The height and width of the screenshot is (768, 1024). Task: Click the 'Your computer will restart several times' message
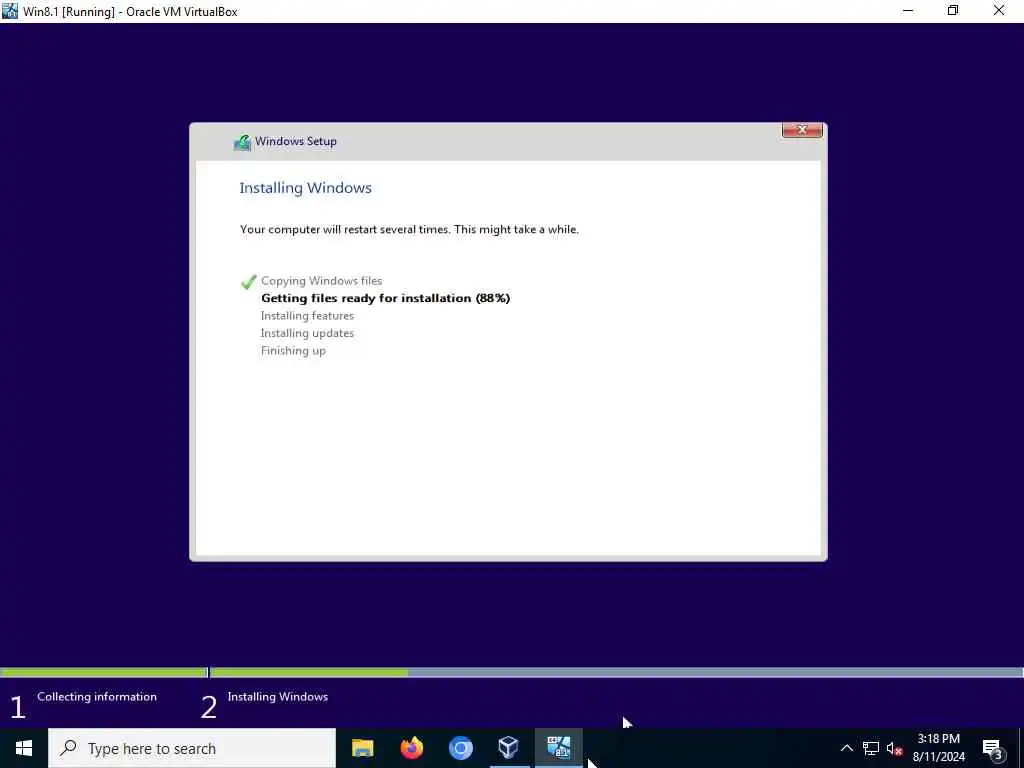(x=409, y=229)
